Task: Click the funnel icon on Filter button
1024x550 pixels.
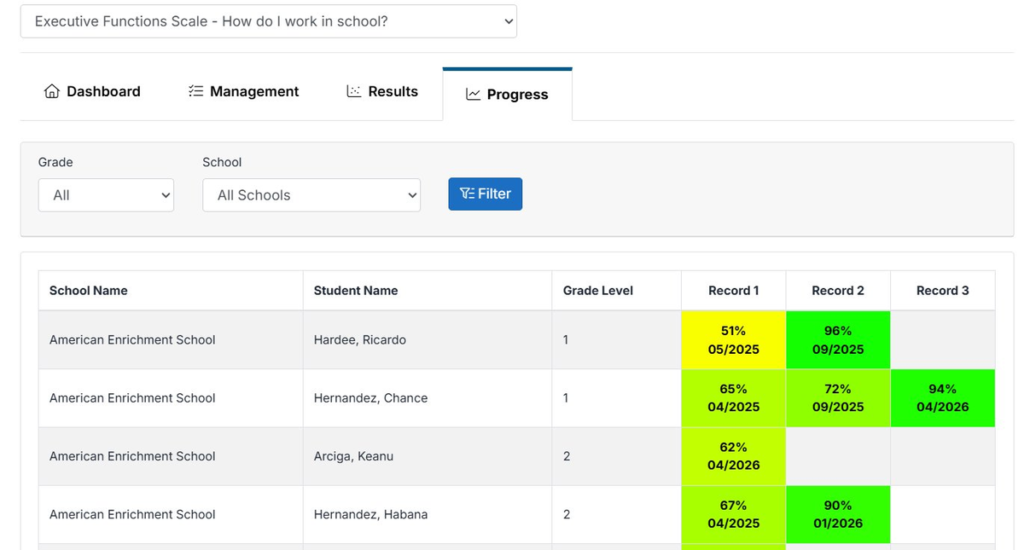Action: [466, 194]
